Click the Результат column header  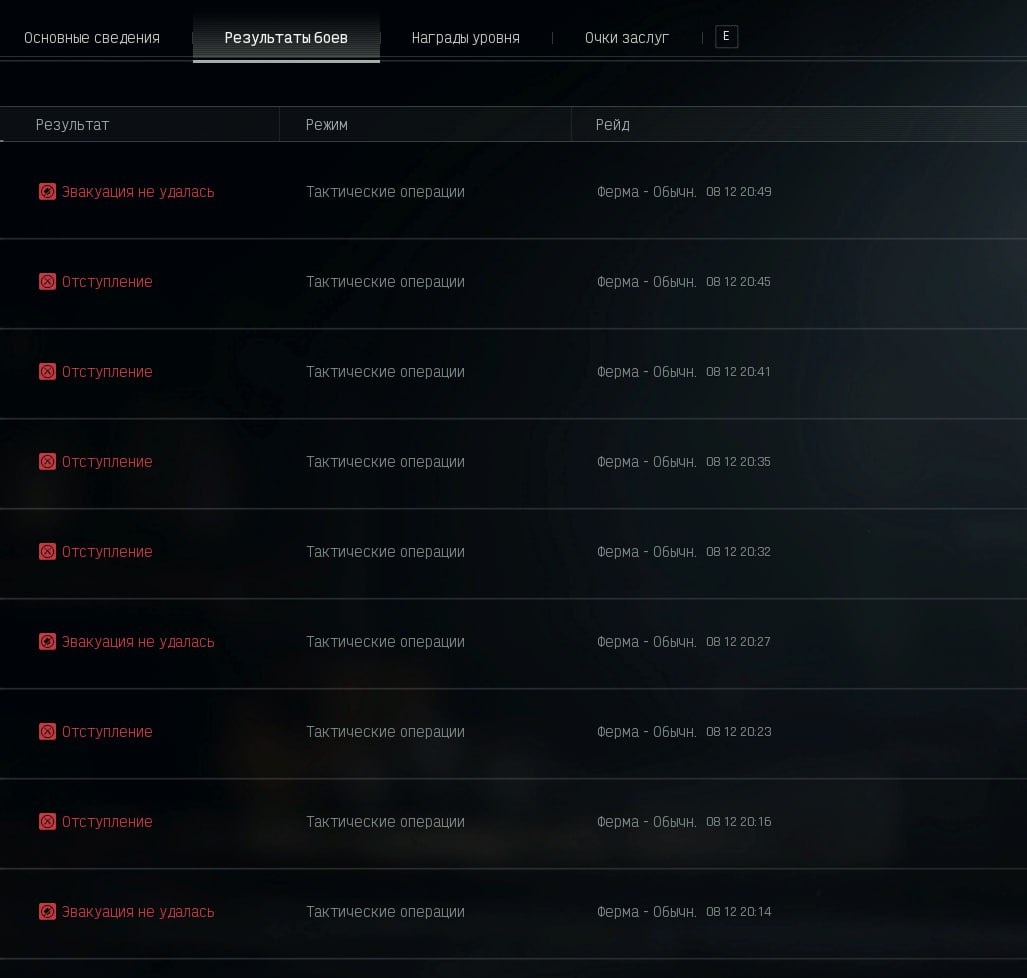coord(72,125)
